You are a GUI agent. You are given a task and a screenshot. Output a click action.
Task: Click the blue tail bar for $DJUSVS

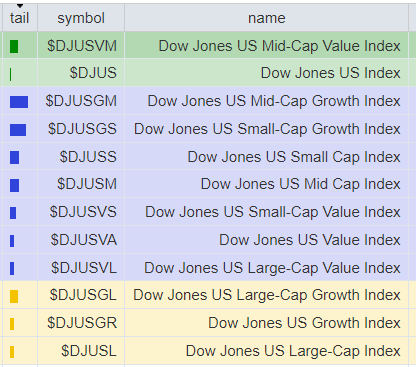pyautogui.click(x=13, y=213)
